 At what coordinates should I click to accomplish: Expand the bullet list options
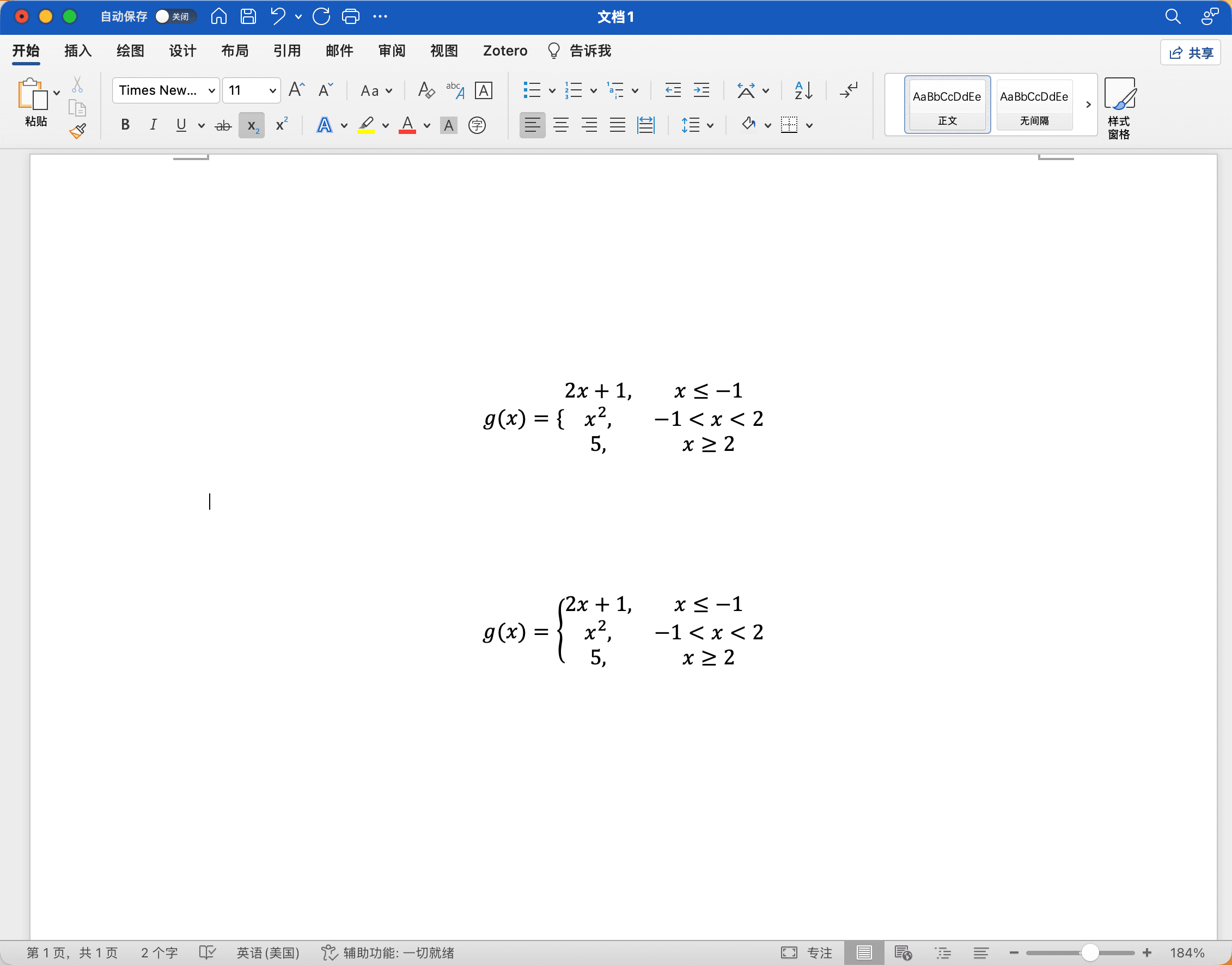(x=552, y=90)
